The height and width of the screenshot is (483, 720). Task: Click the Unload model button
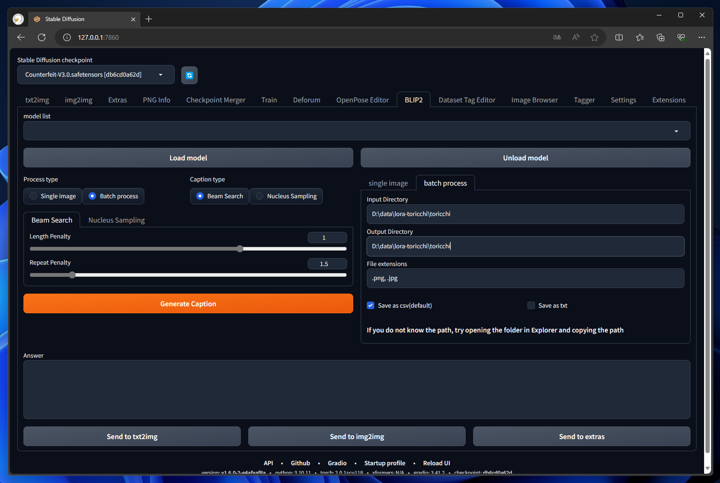(x=525, y=157)
